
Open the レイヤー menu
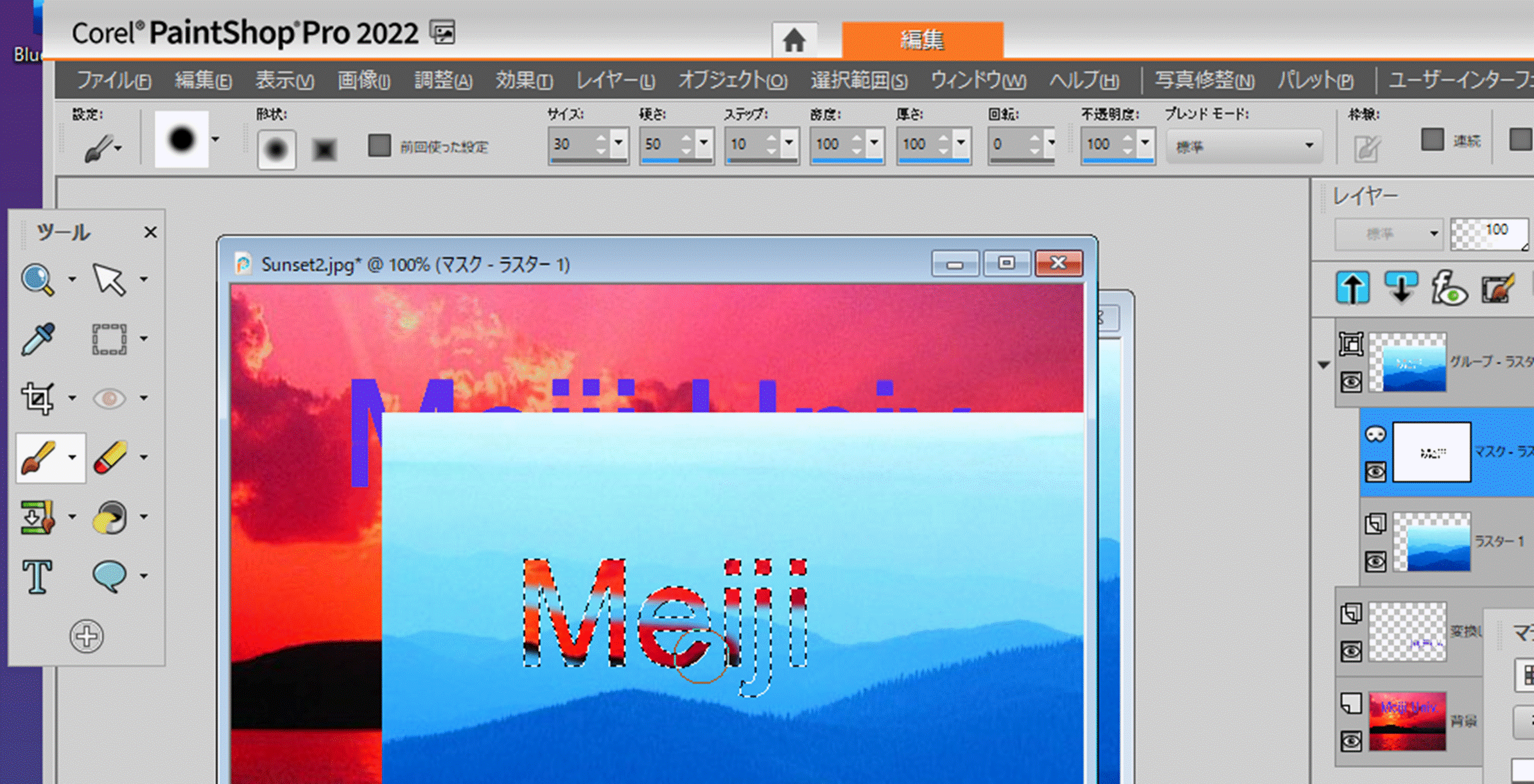(x=615, y=80)
